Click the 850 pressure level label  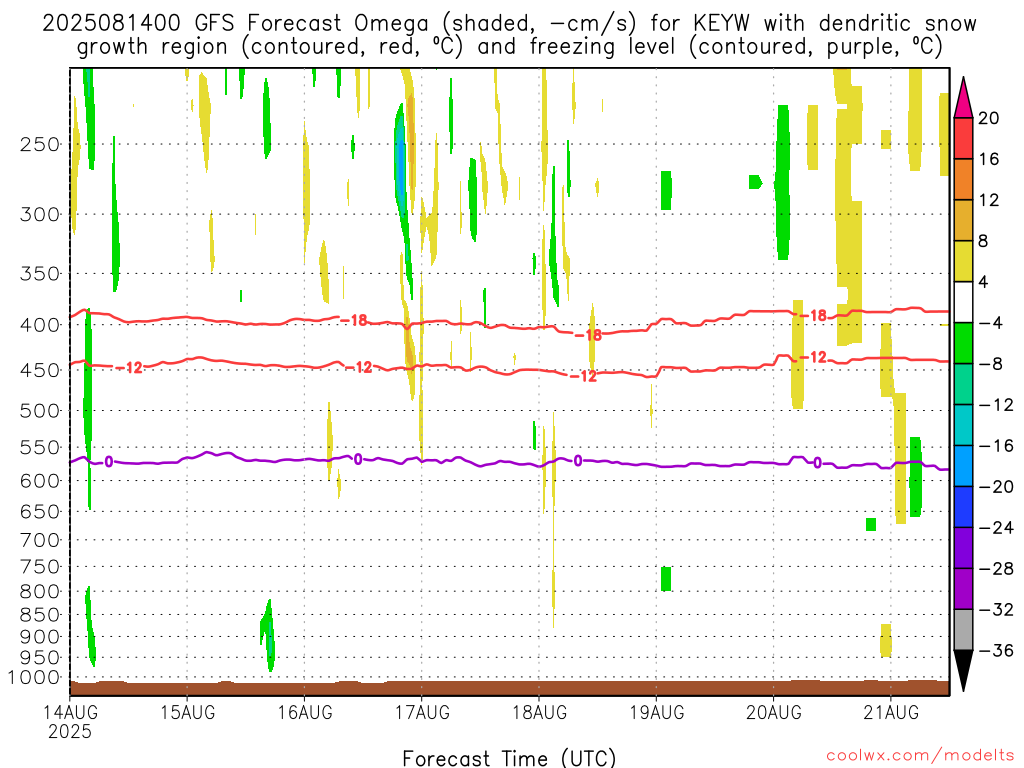click(40, 615)
